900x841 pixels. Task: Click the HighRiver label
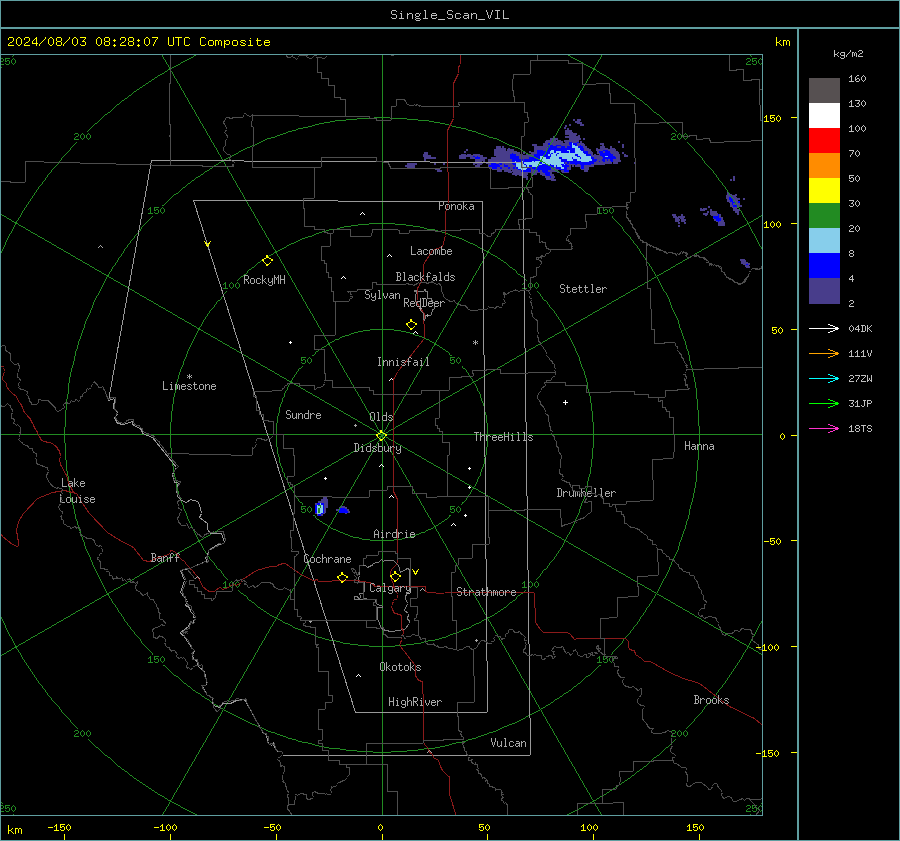pos(415,702)
